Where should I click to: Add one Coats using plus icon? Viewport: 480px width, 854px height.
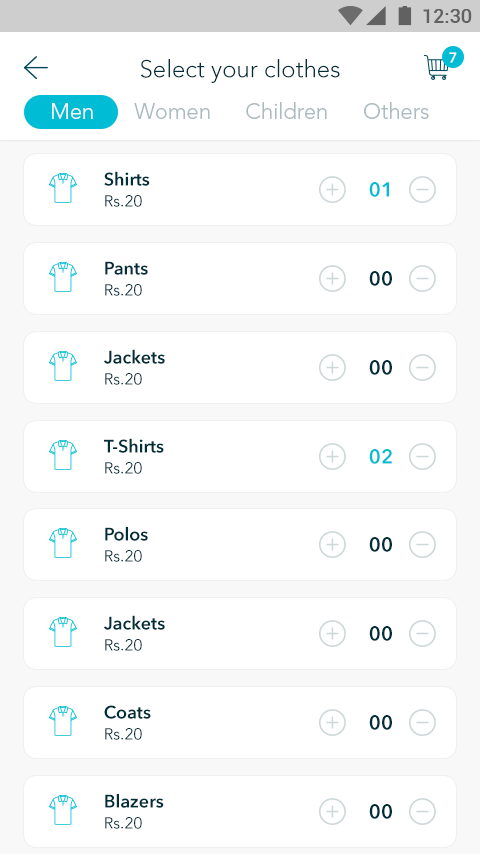[332, 723]
